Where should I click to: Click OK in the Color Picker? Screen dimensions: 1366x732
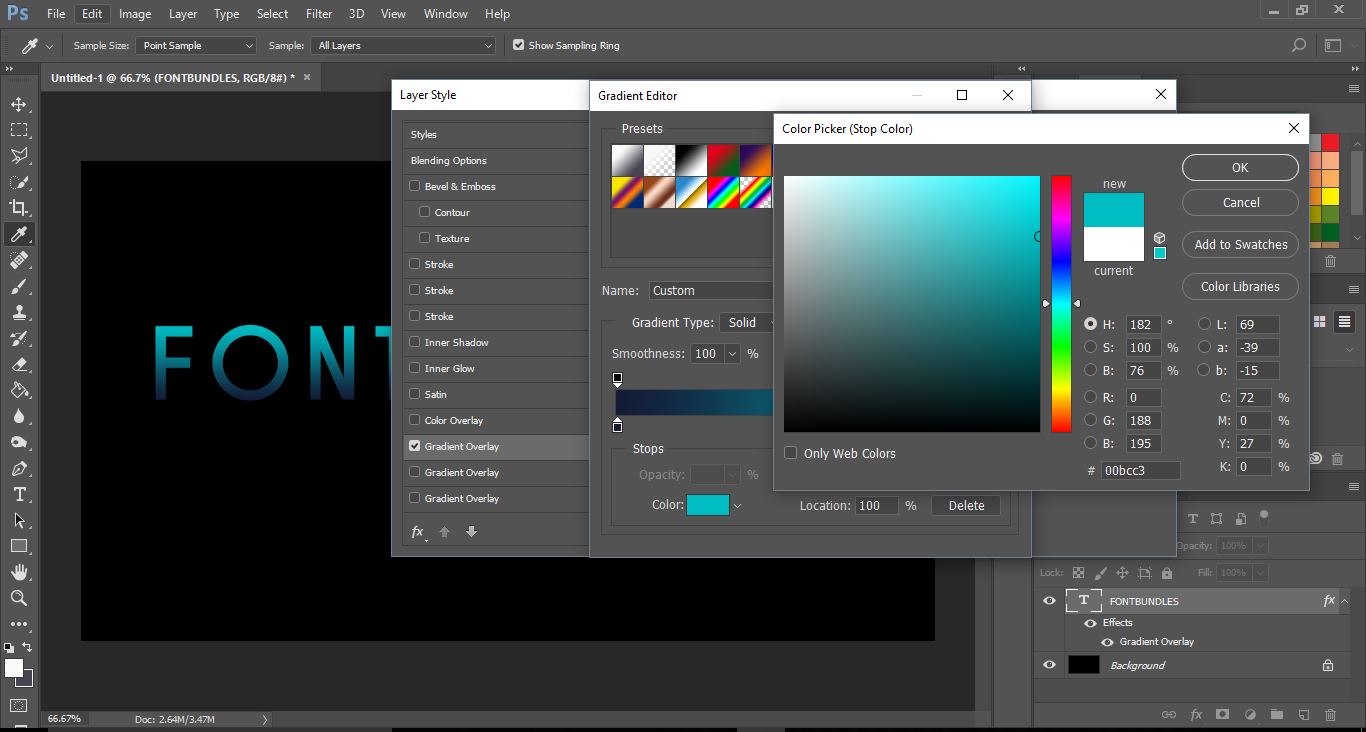(1240, 168)
